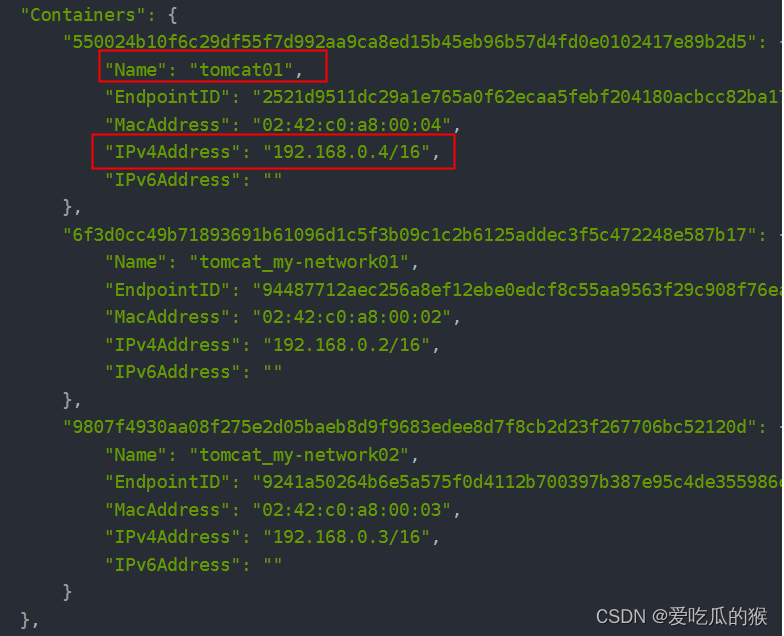Click the EndpointID starting with 9241a50264b6
This screenshot has height=636, width=784.
518,482
